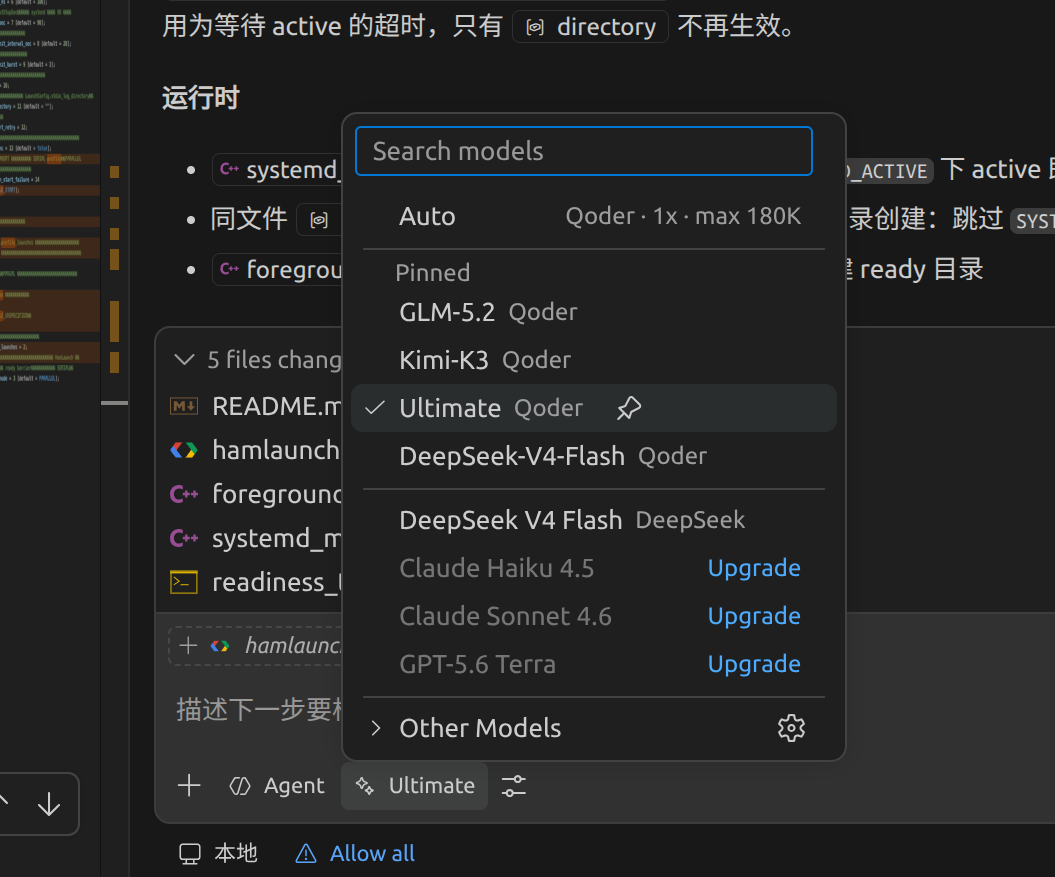Choose the DeepSeek-V4-Flash Qoder model
Viewport: 1055px width, 877px height.
[593, 456]
